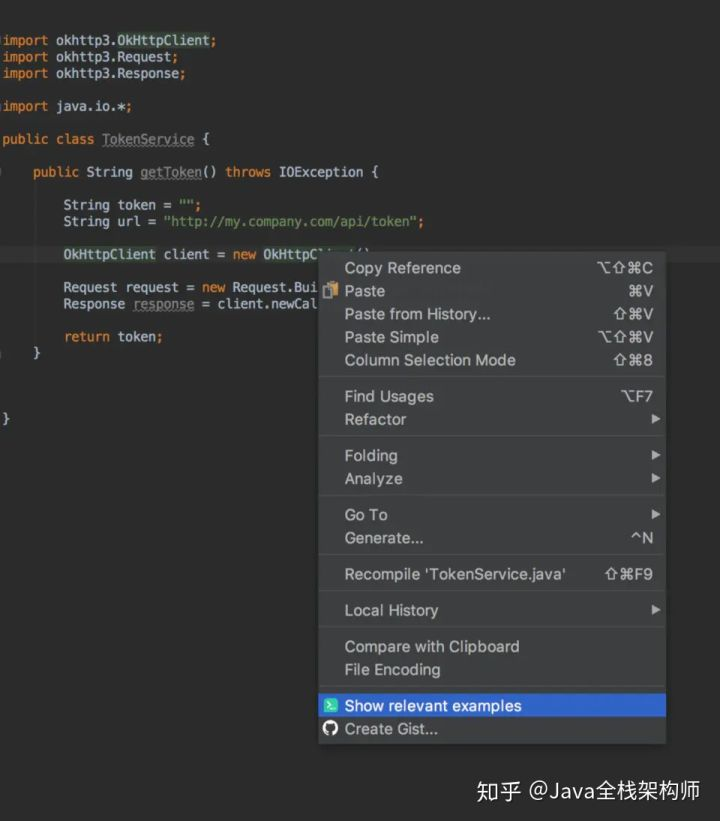Click the 'import okhttp3.Request;' line

coord(90,57)
